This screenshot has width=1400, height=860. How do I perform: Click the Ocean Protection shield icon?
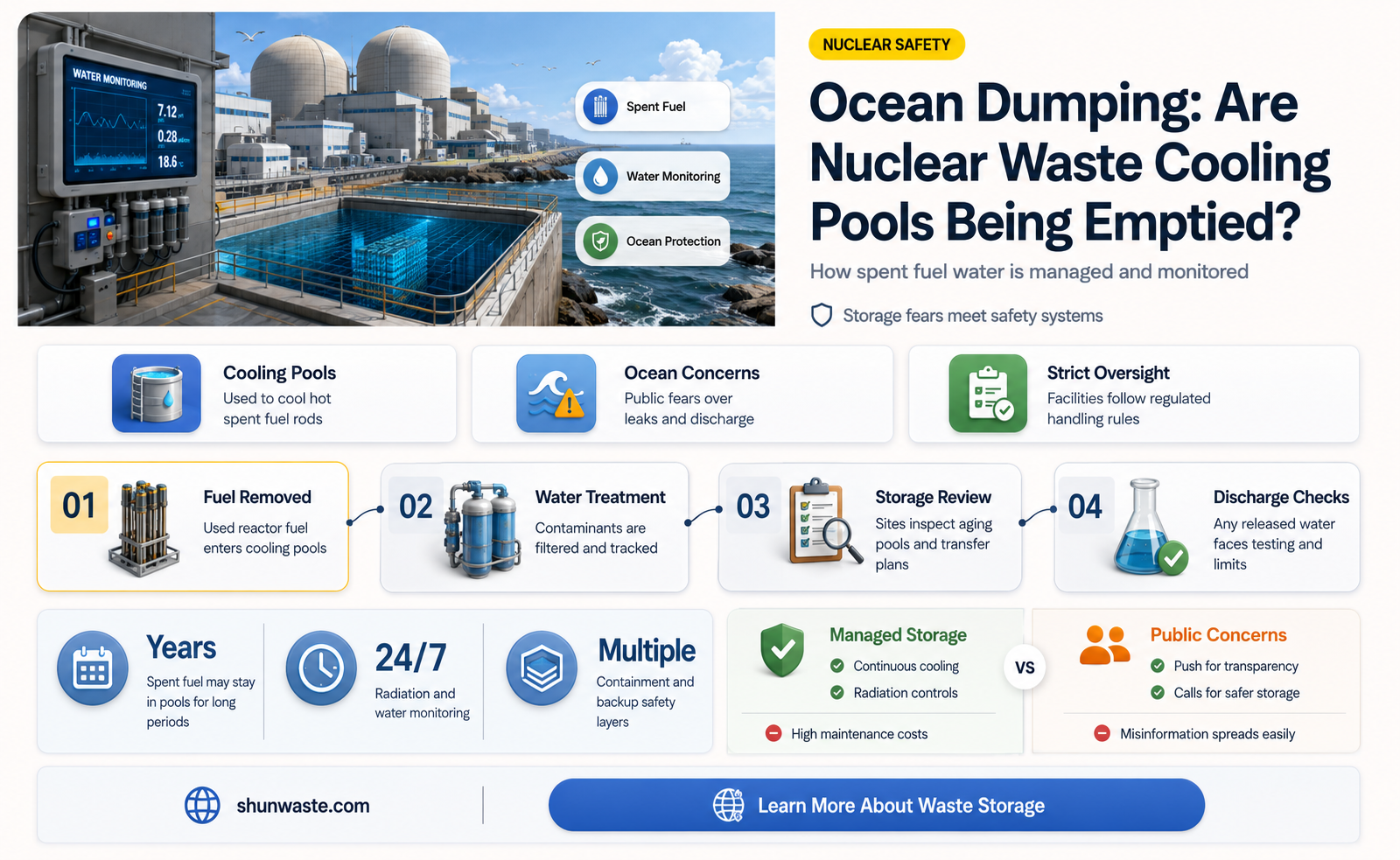tap(600, 241)
